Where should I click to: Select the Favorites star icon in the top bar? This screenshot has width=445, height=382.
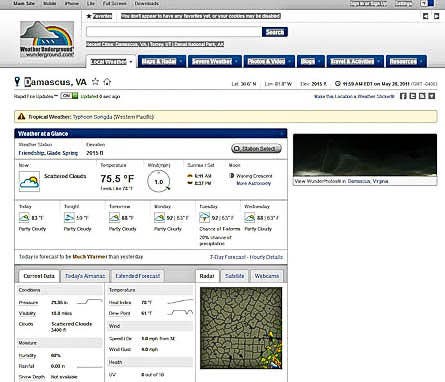click(x=89, y=16)
